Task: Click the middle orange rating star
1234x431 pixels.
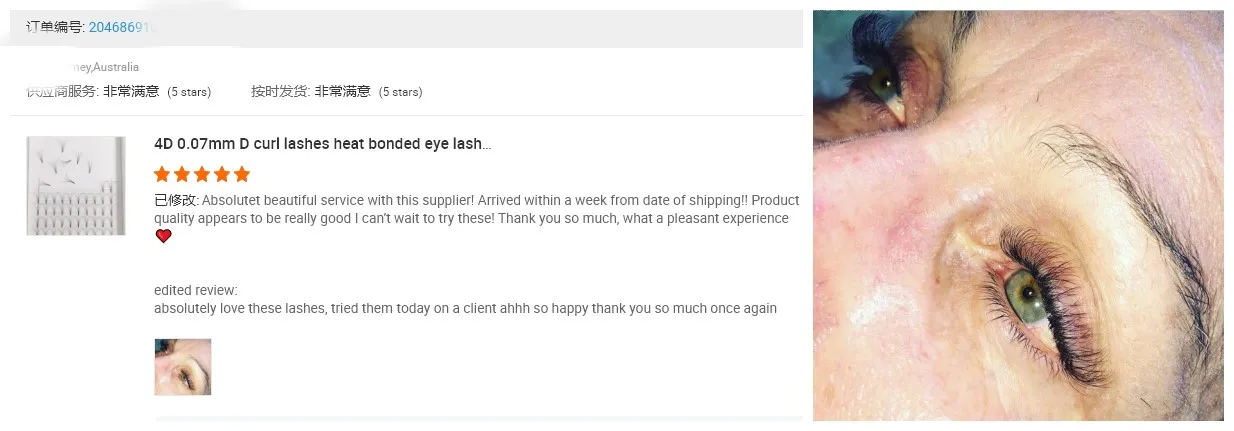Action: pyautogui.click(x=201, y=174)
